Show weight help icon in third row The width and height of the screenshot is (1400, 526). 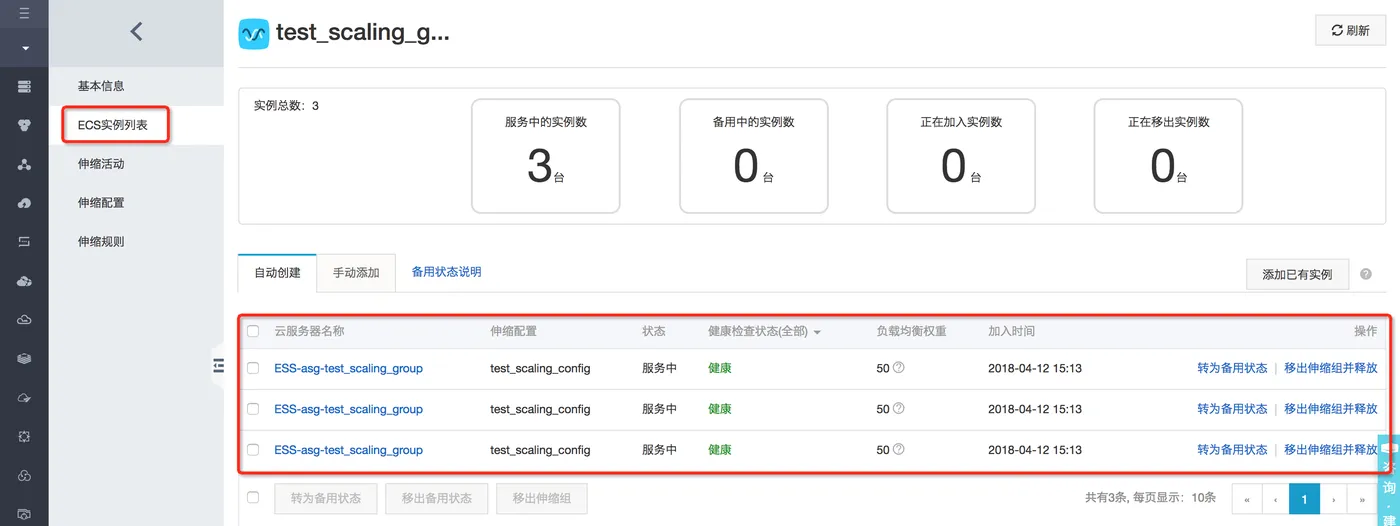[x=898, y=450]
